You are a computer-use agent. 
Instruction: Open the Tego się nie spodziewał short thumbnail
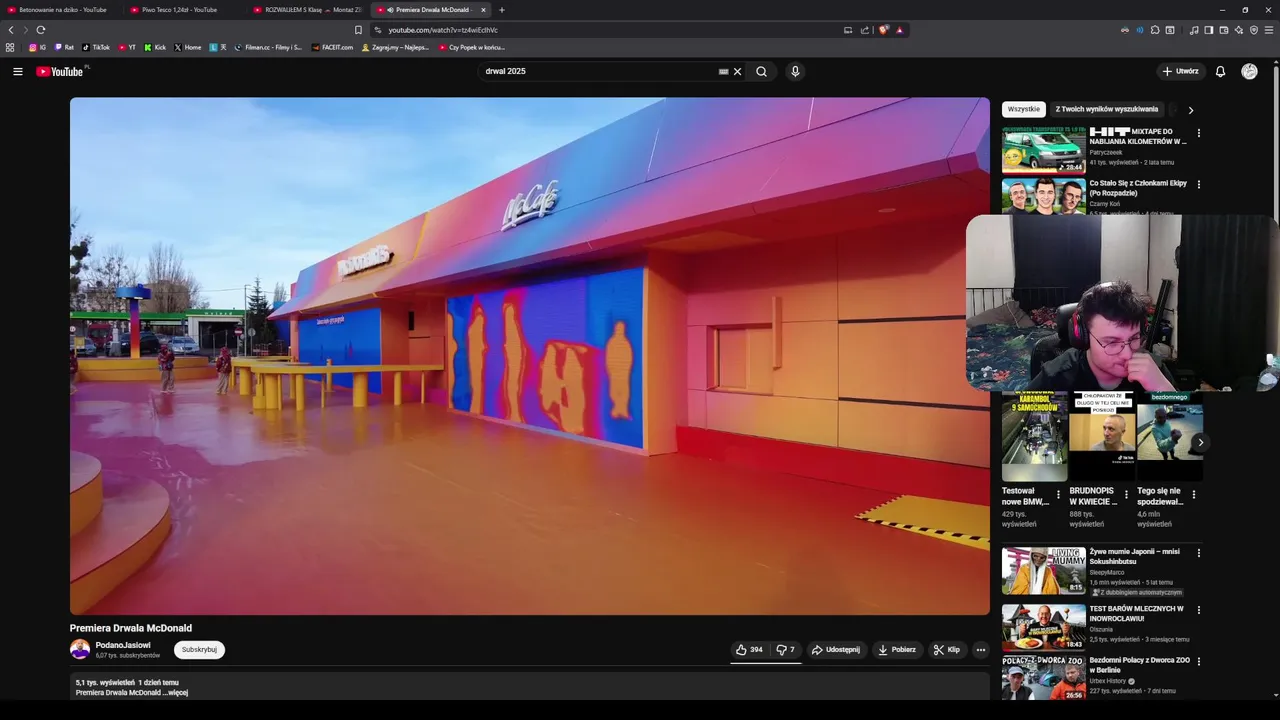1169,436
